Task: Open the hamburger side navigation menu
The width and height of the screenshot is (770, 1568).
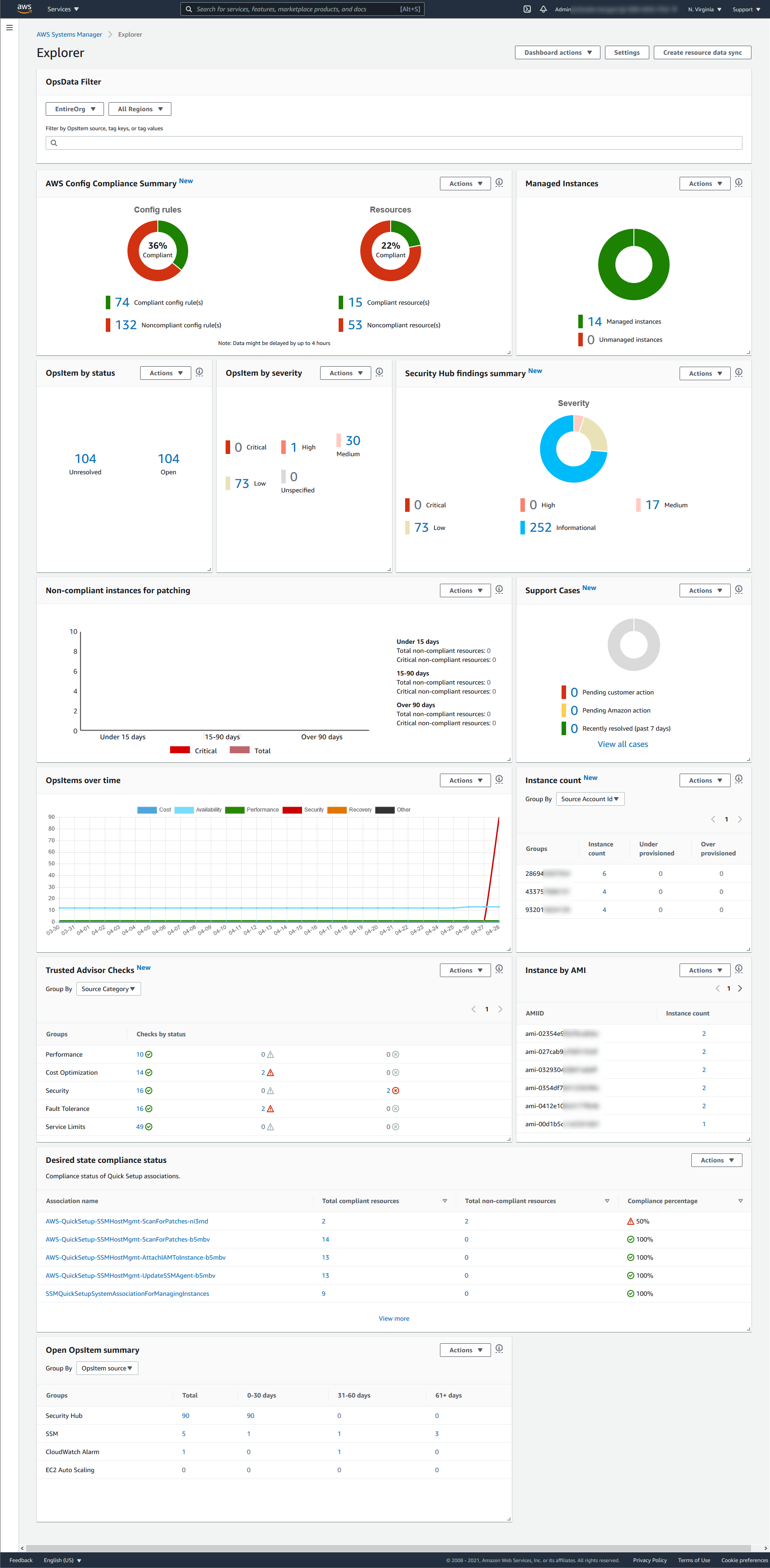Action: point(9,28)
